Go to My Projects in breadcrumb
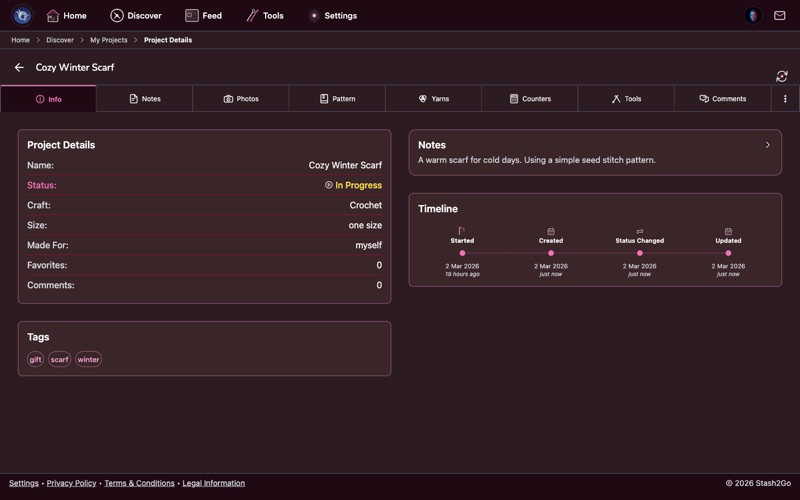800x500 pixels. [109, 40]
